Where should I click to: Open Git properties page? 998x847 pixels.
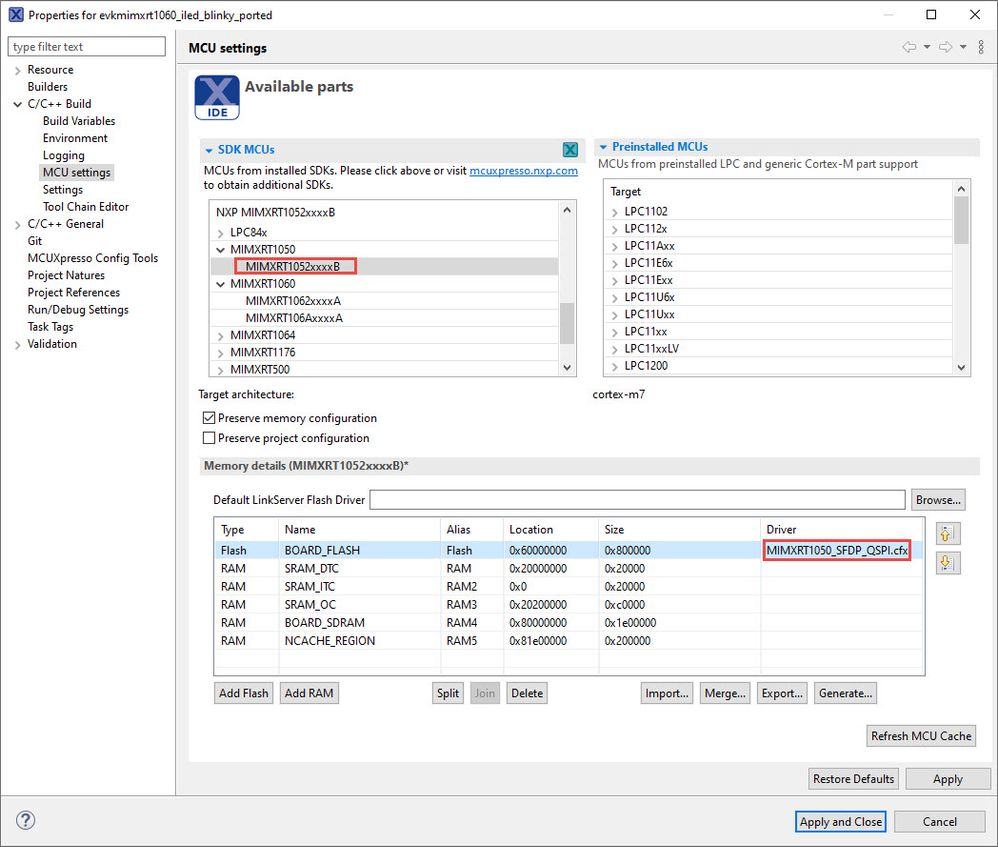34,241
